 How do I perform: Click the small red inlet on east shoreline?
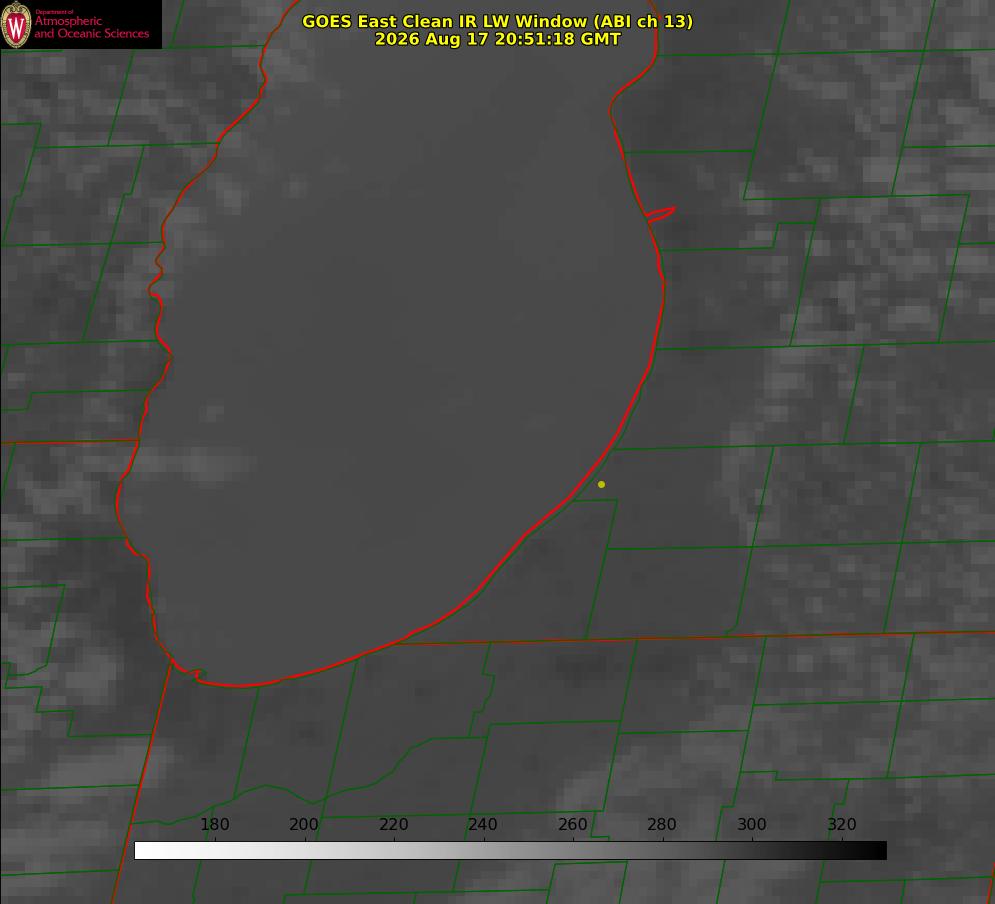click(x=661, y=214)
